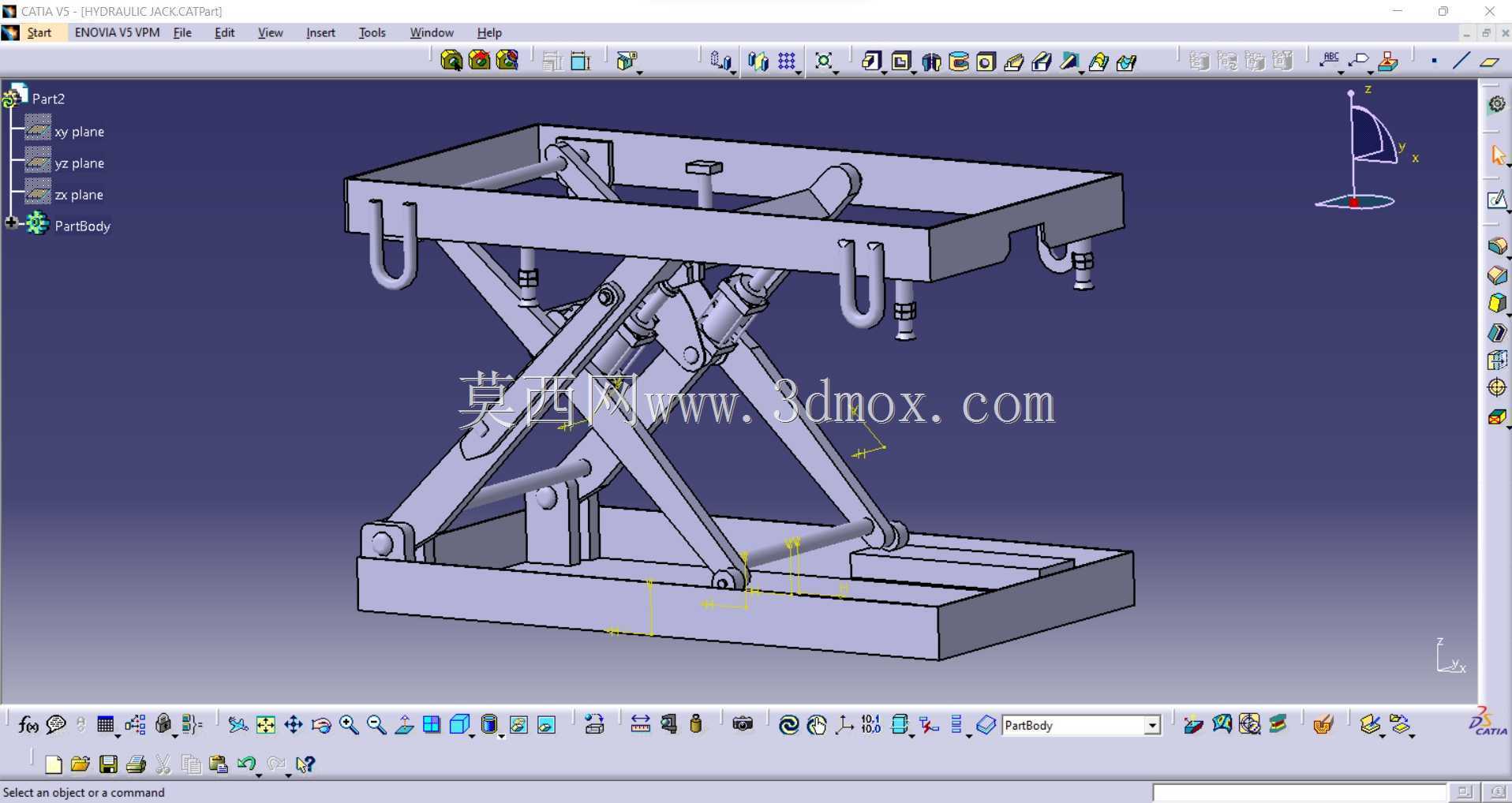Open the Measure Inertia weight icon

tap(696, 724)
